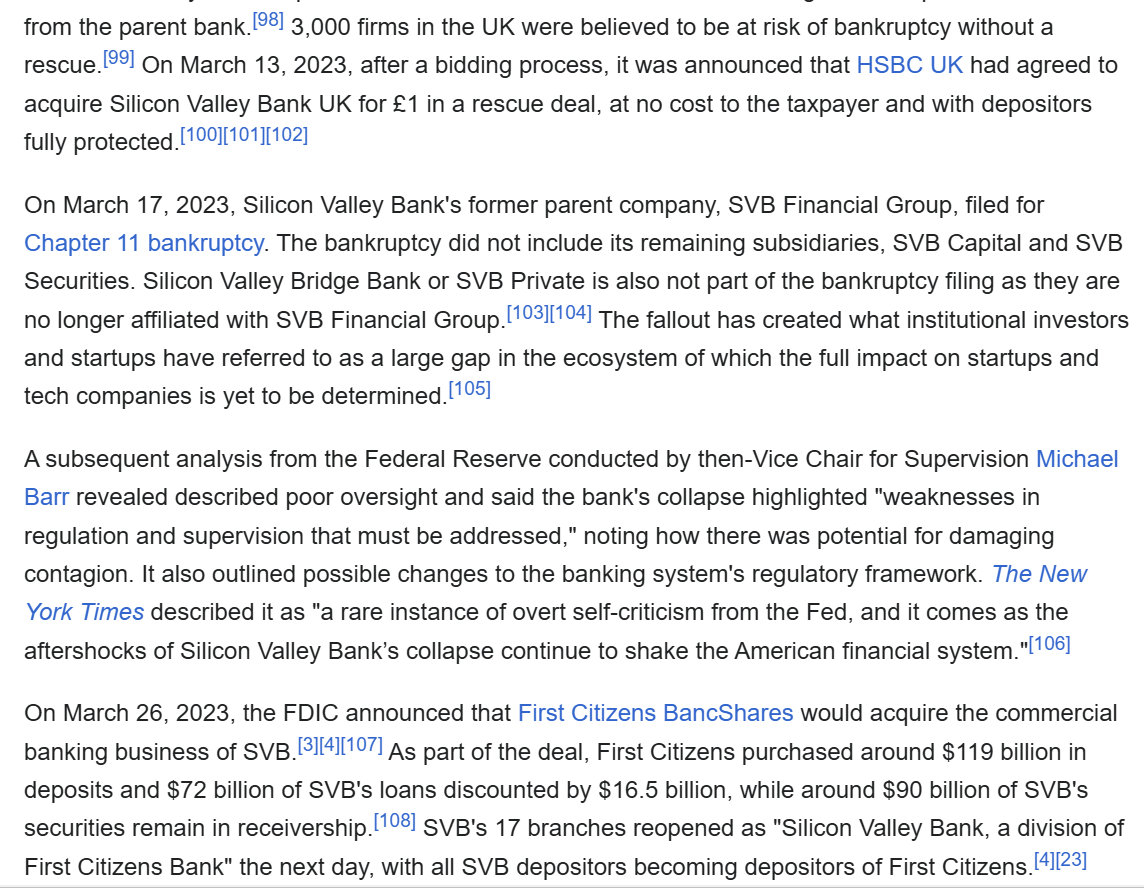The image size is (1144, 888).
Task: Open the HSBC UK link
Action: tap(909, 66)
